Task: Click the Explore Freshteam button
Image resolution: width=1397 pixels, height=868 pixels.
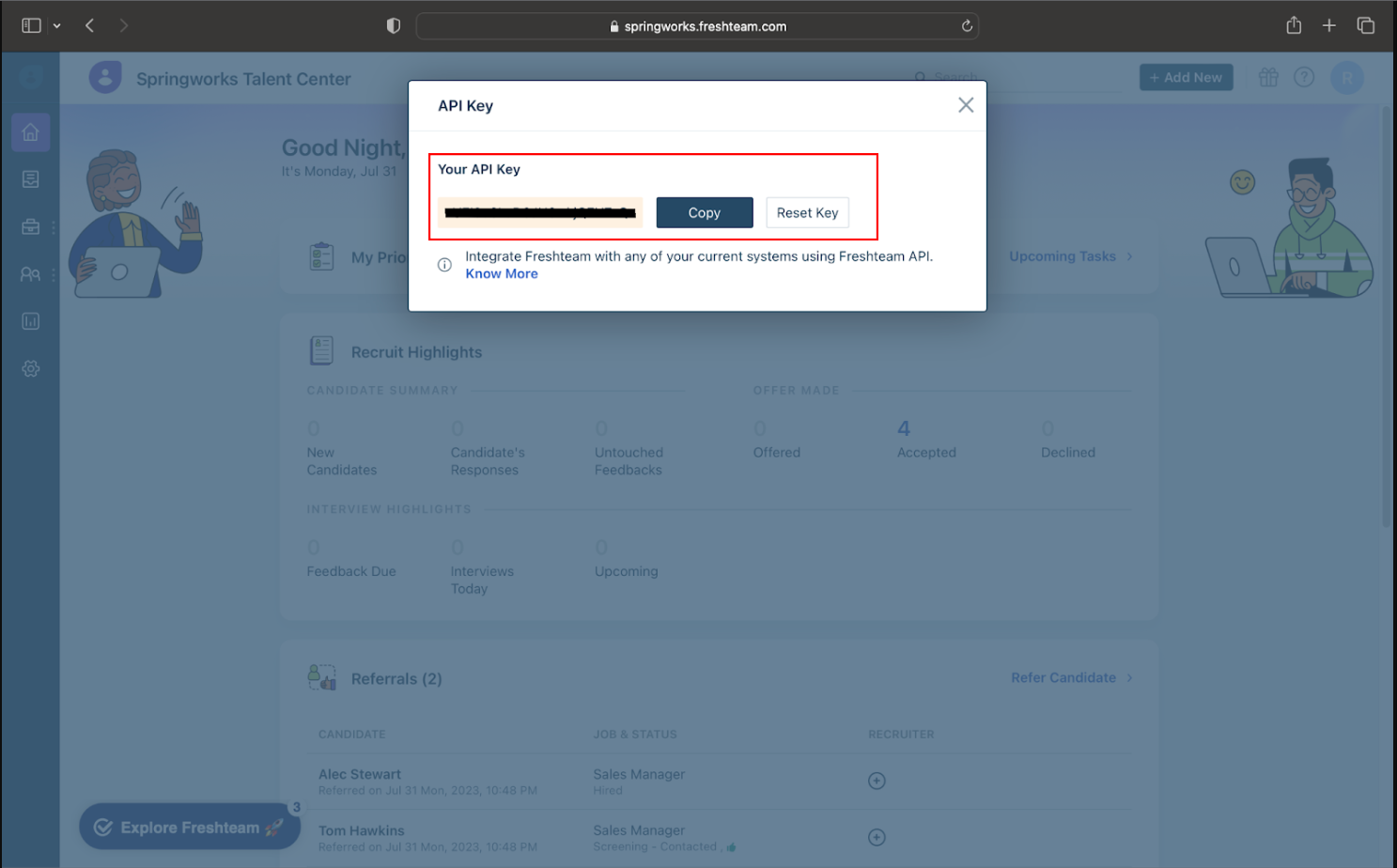Action: [x=190, y=828]
